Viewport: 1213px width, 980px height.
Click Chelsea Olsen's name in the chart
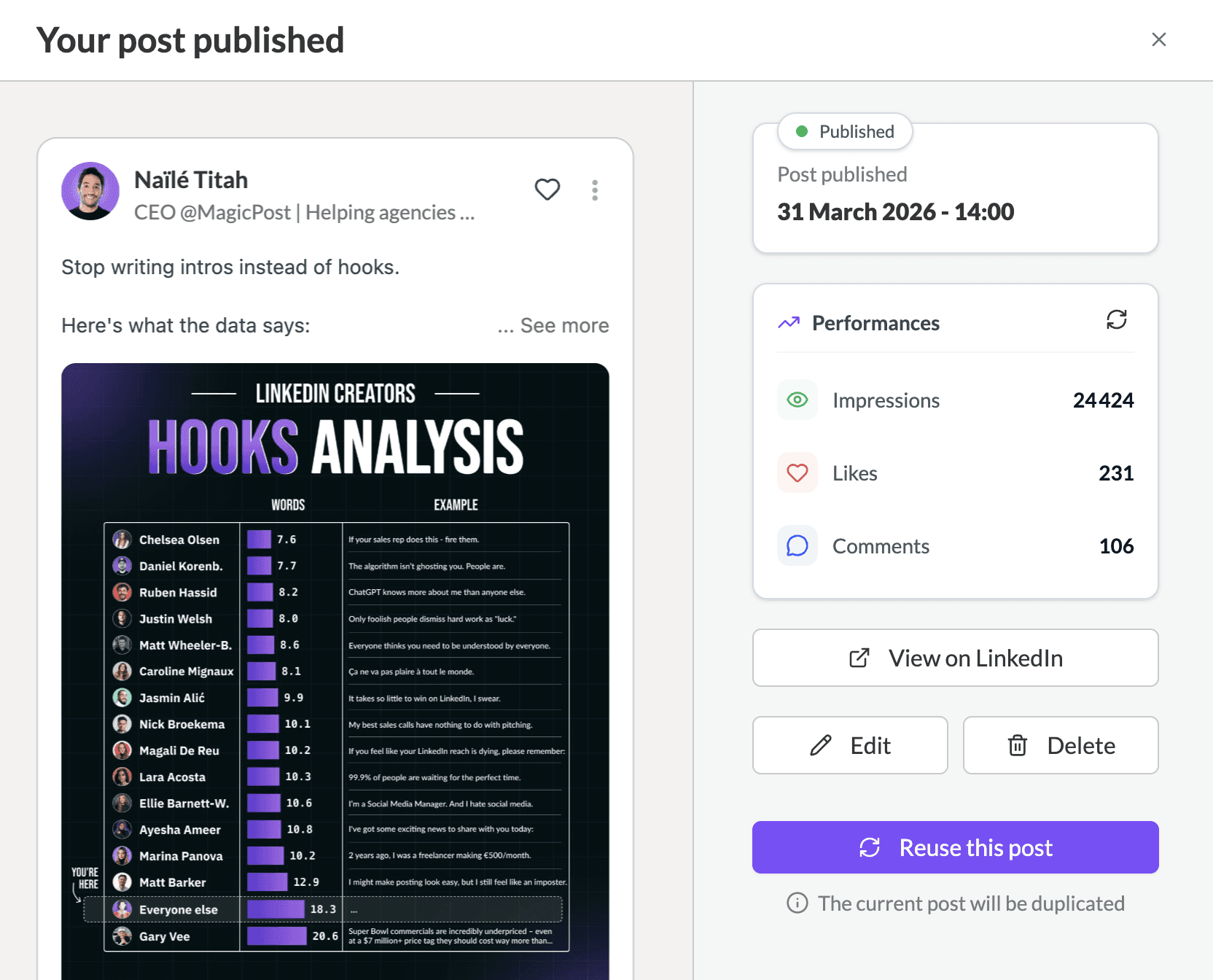pyautogui.click(x=179, y=540)
